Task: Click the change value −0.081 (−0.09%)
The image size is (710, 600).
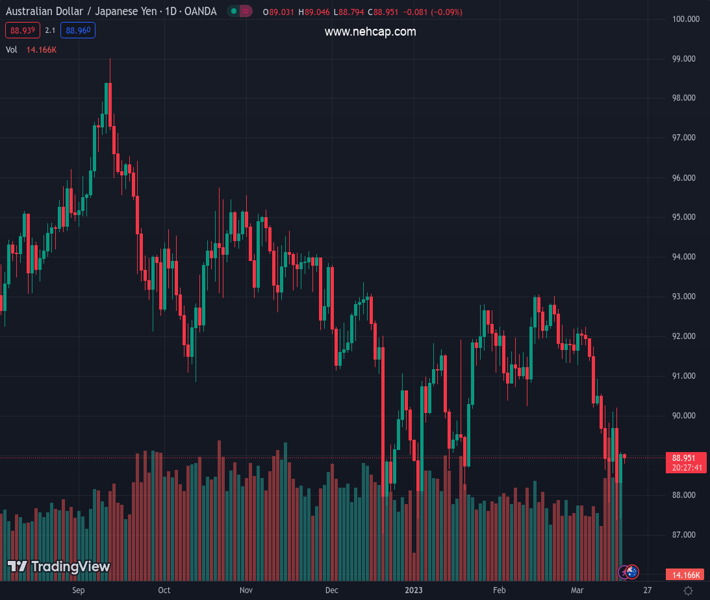Action: 432,12
